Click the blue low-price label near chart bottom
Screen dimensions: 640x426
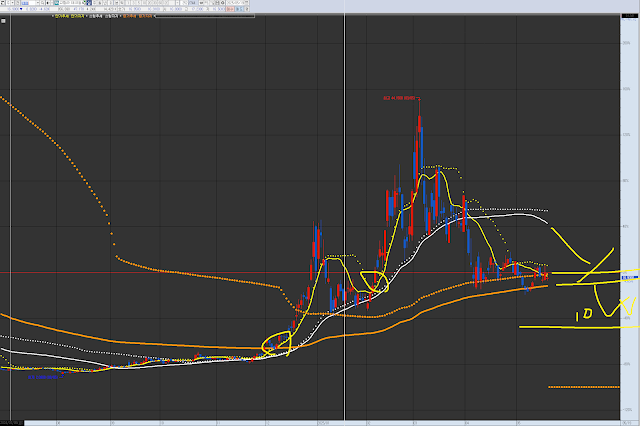(x=44, y=377)
